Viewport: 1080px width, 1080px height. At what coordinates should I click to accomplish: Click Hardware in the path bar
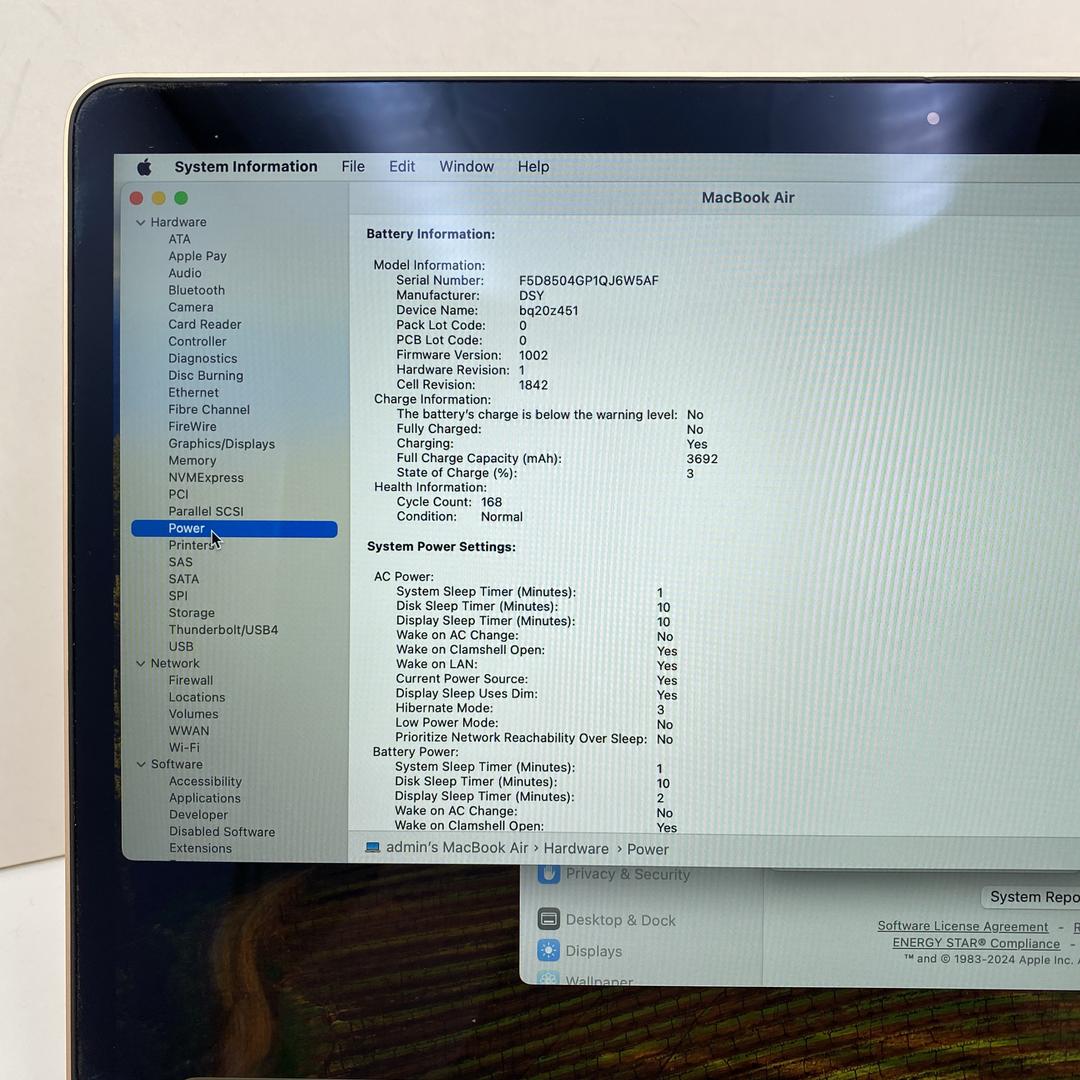(x=576, y=849)
